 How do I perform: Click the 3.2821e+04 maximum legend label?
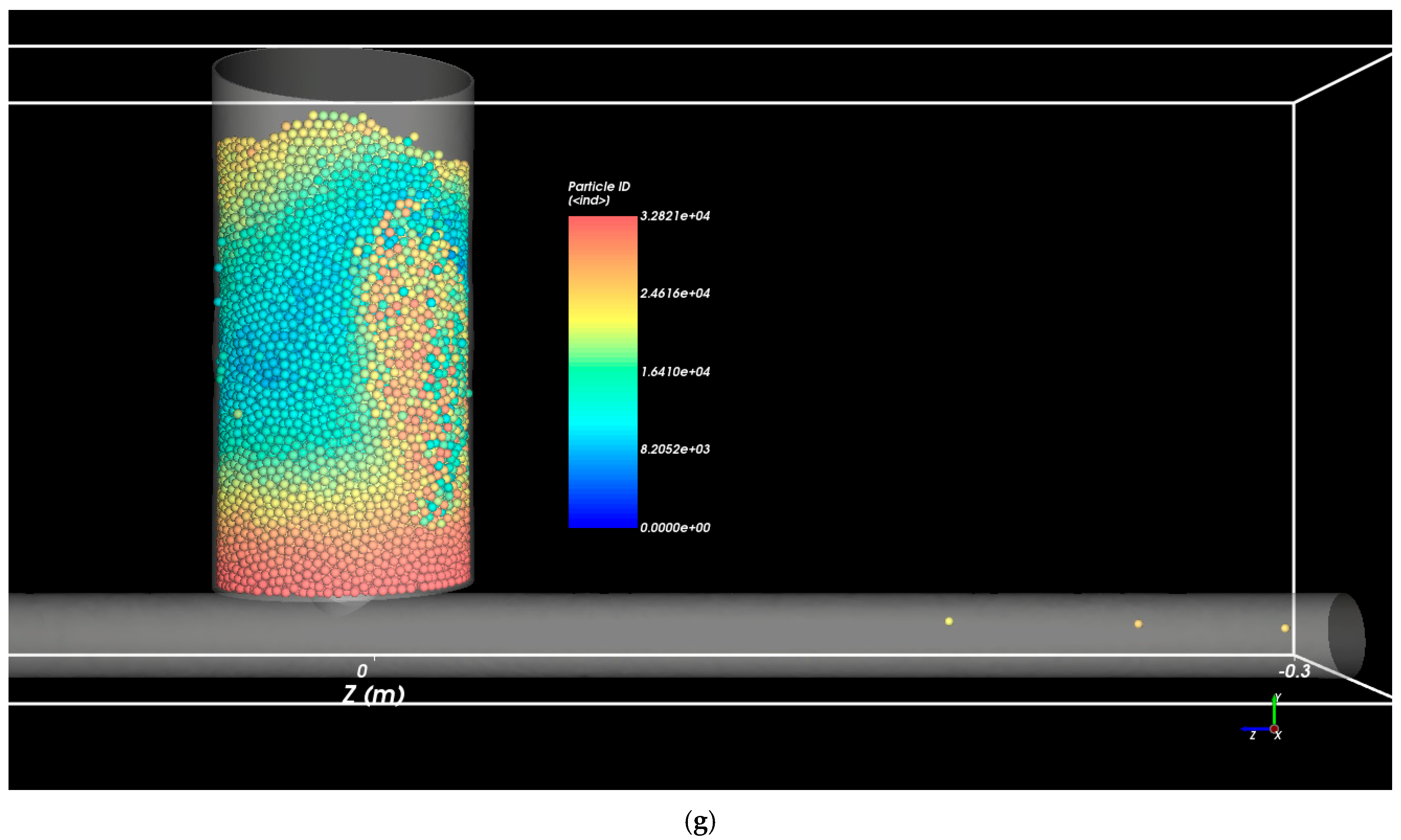click(675, 216)
